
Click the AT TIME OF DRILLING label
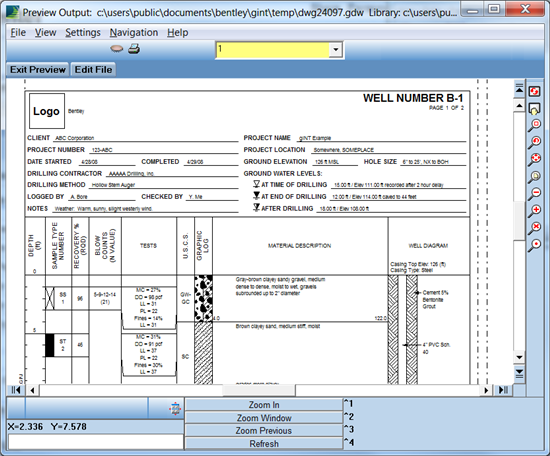point(294,185)
